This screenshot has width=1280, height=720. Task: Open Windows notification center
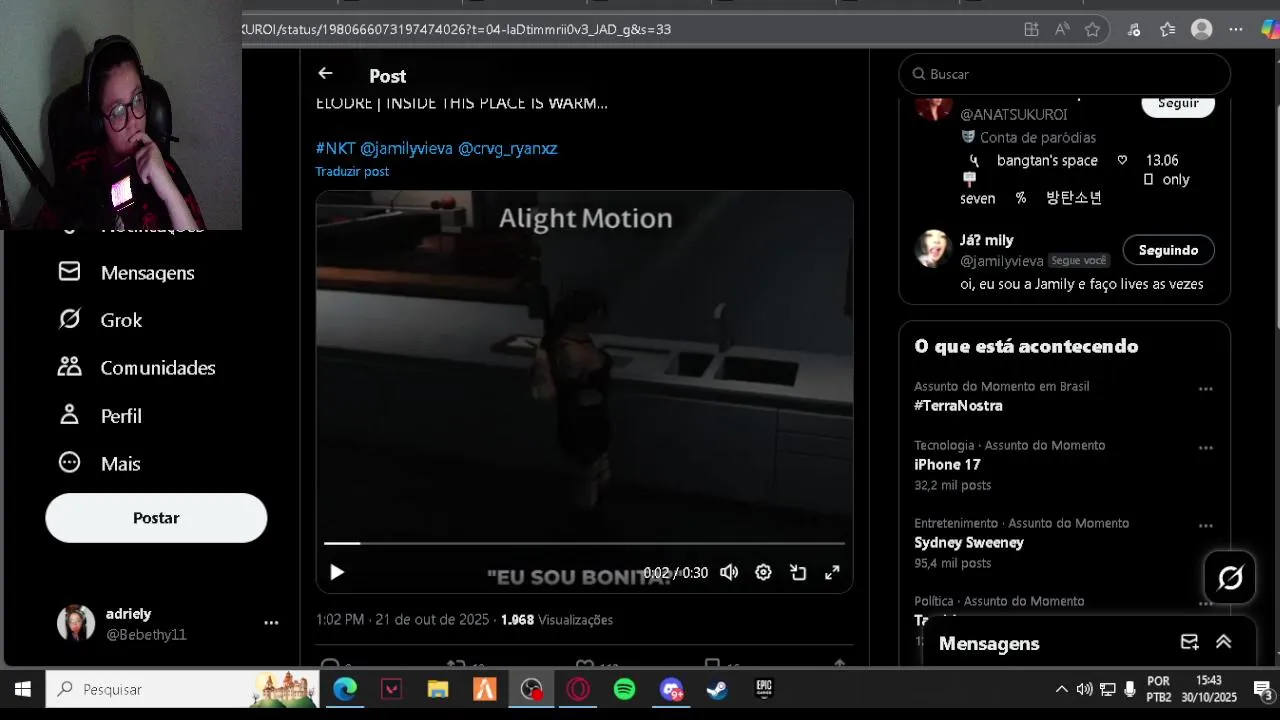coord(1262,689)
